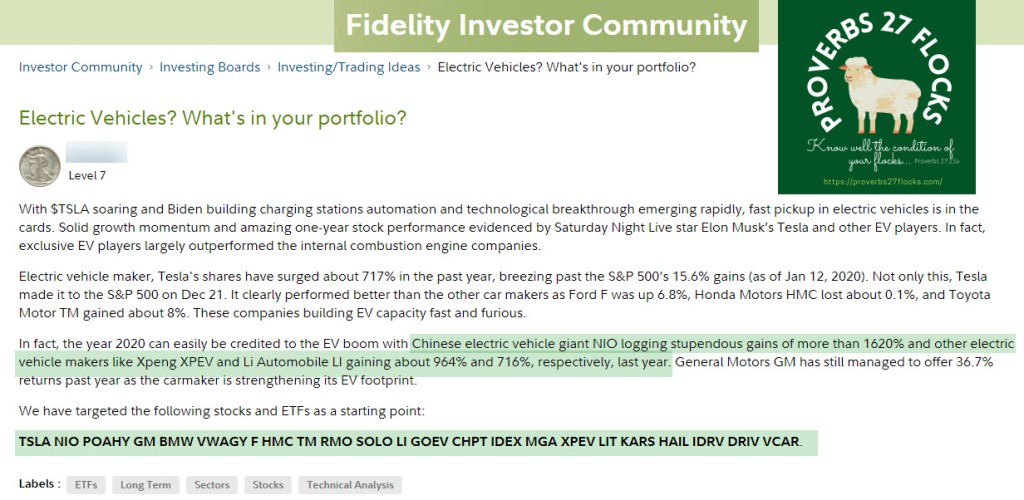Click the Long Term label tag

tap(145, 485)
